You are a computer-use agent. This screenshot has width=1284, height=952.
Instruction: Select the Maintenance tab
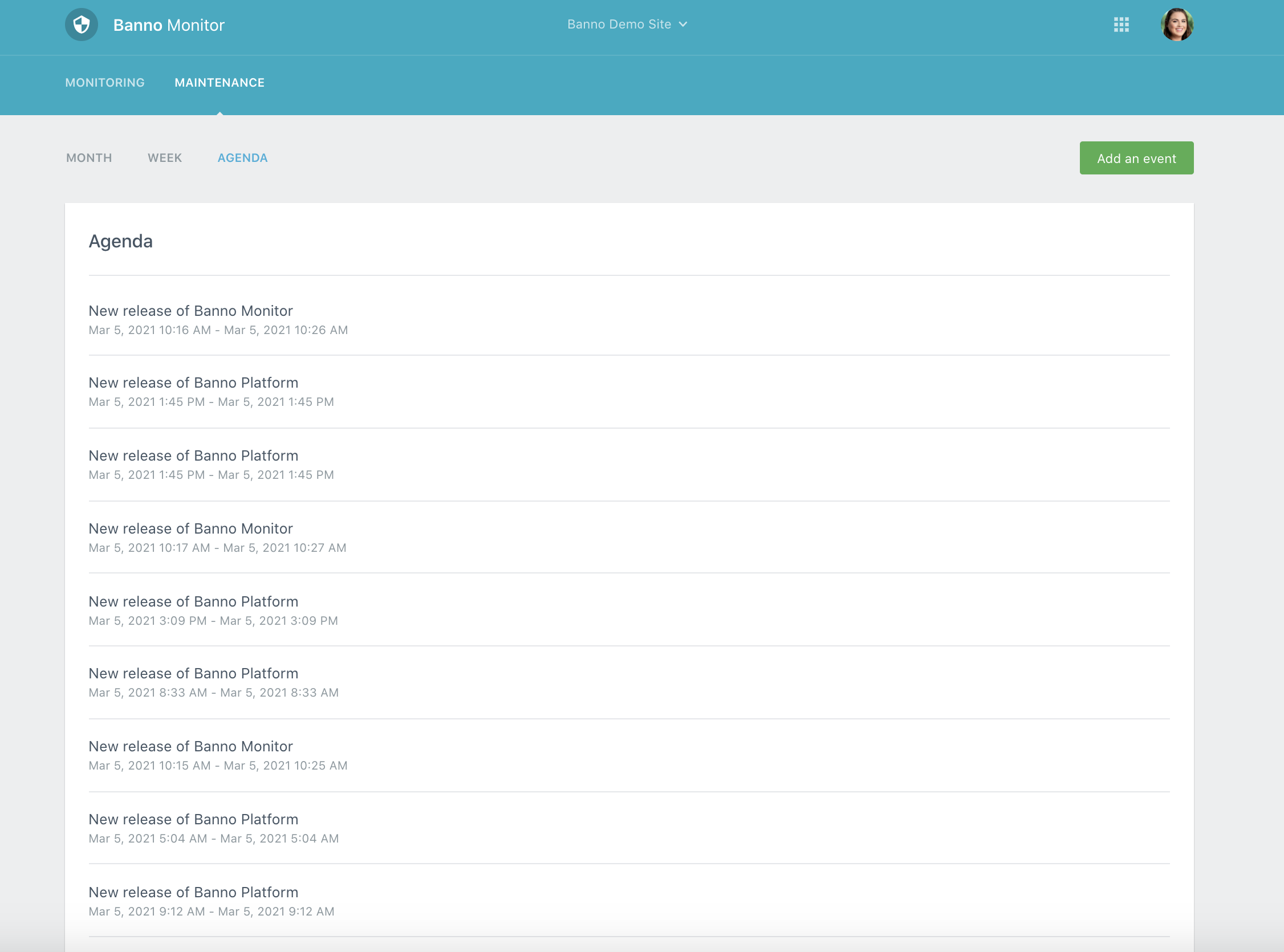tap(220, 83)
